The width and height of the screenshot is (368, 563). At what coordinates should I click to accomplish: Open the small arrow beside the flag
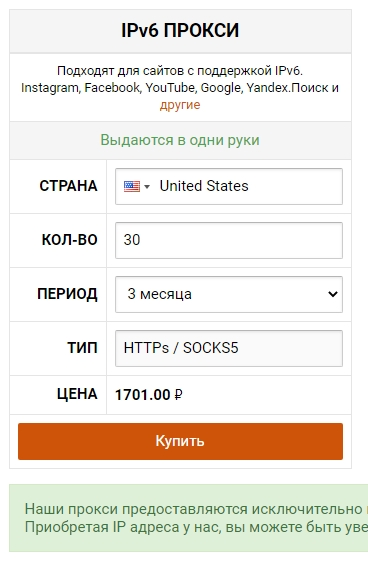click(147, 187)
